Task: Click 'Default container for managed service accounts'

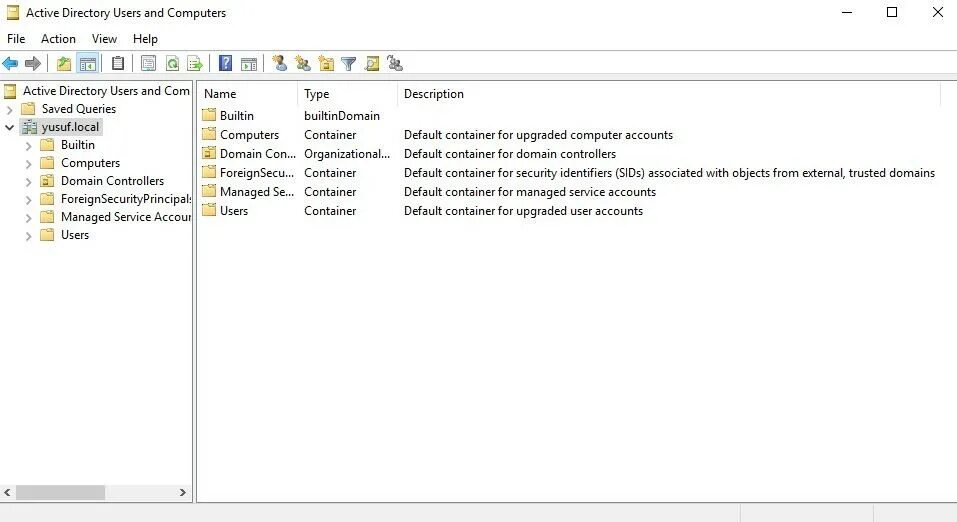Action: (530, 192)
